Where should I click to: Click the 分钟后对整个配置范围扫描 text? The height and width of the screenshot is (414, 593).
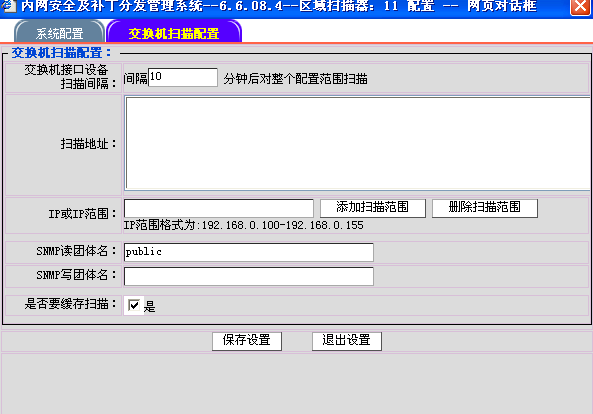[x=295, y=79]
